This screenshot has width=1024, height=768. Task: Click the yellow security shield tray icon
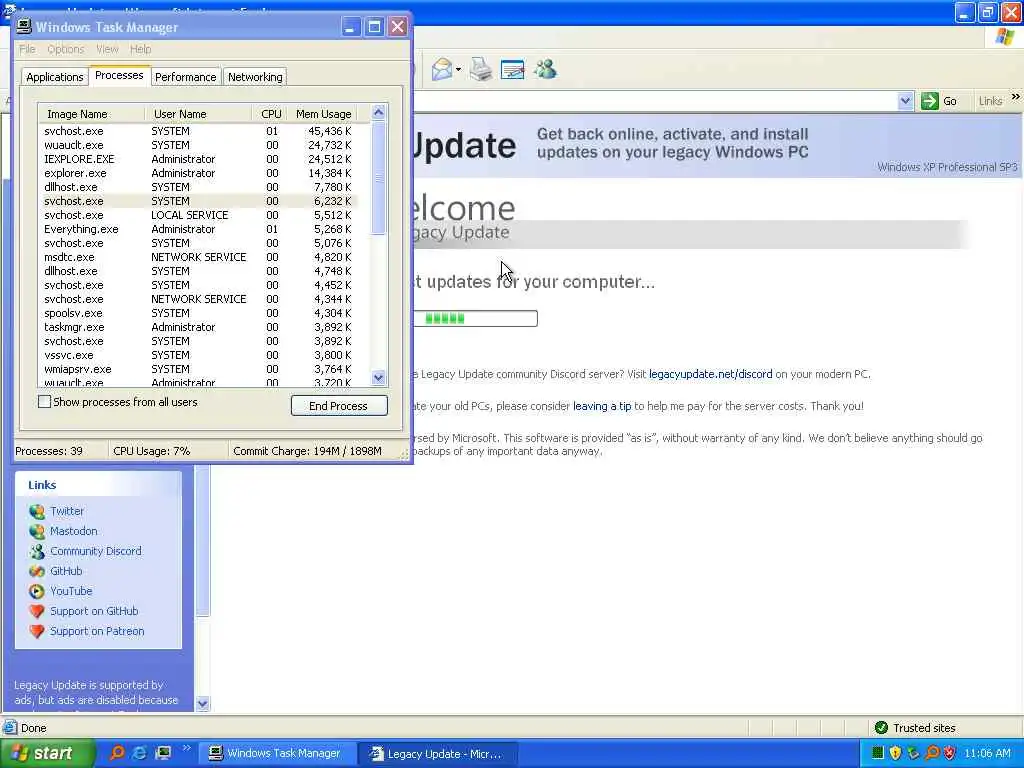(x=895, y=754)
